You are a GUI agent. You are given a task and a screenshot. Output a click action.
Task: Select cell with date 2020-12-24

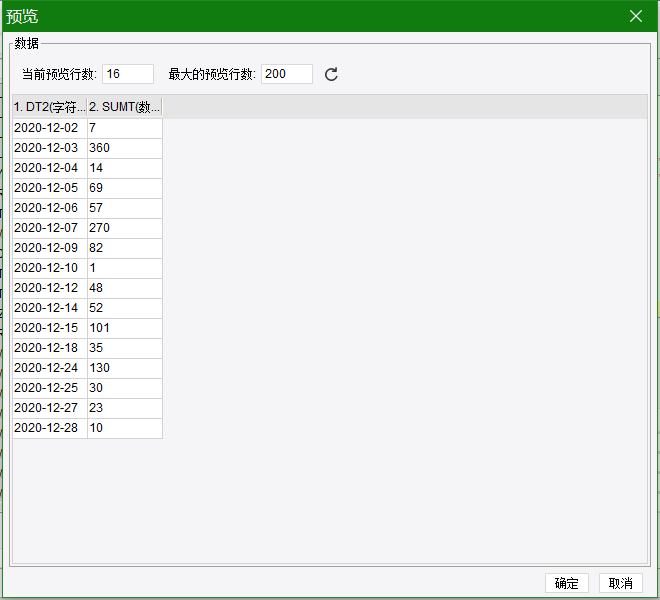click(x=50, y=368)
